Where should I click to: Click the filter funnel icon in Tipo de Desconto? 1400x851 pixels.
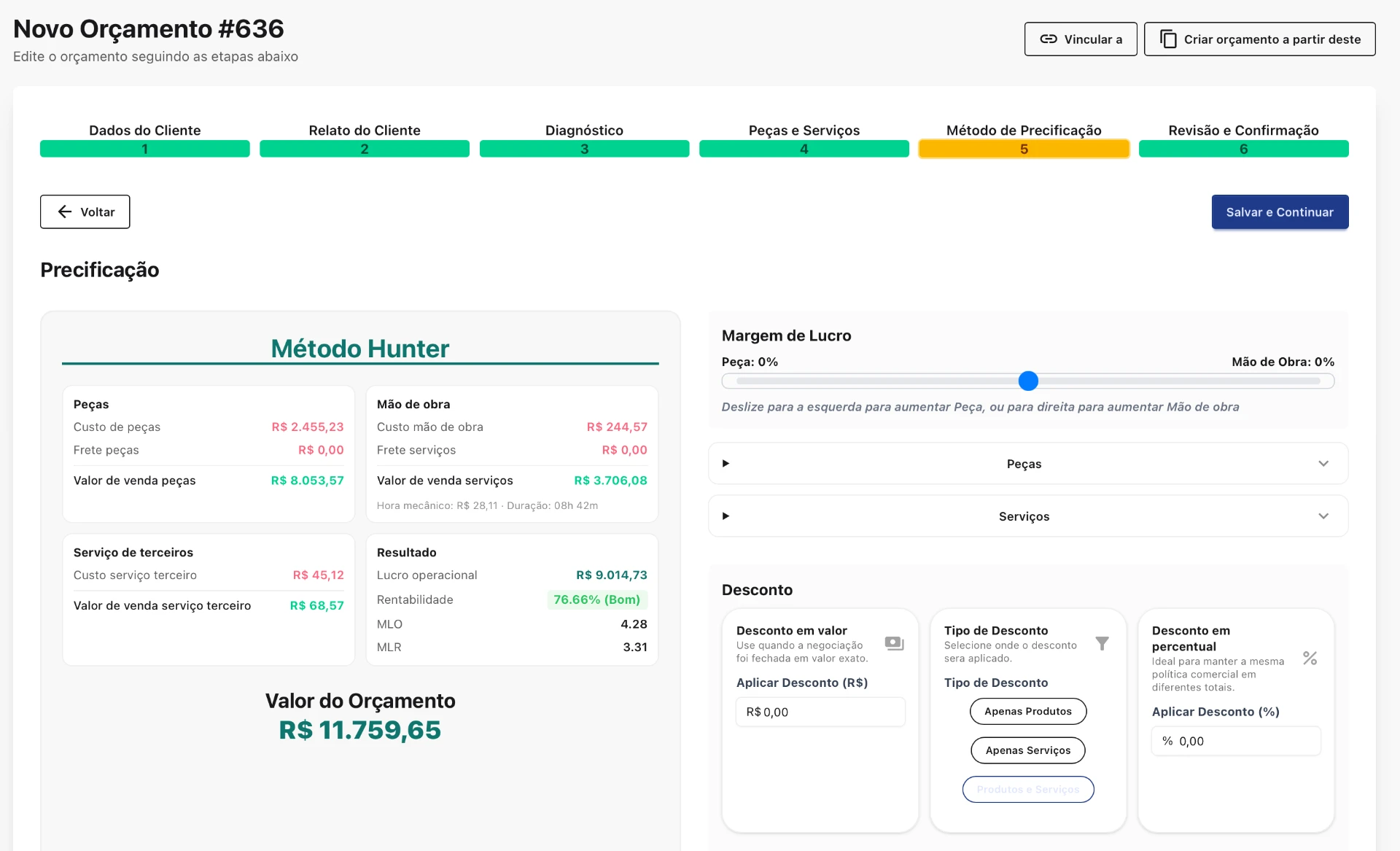click(1102, 643)
